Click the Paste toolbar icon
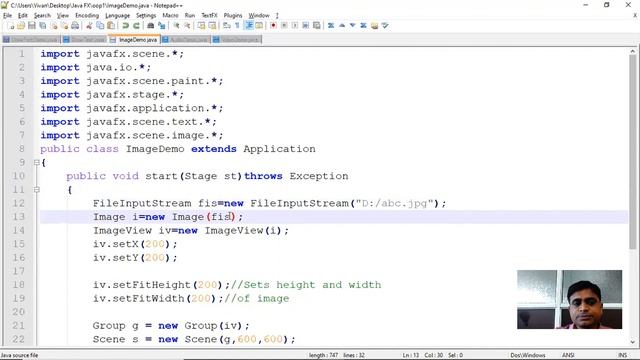Image resolution: width=640 pixels, height=360 pixels. (x=111, y=26)
